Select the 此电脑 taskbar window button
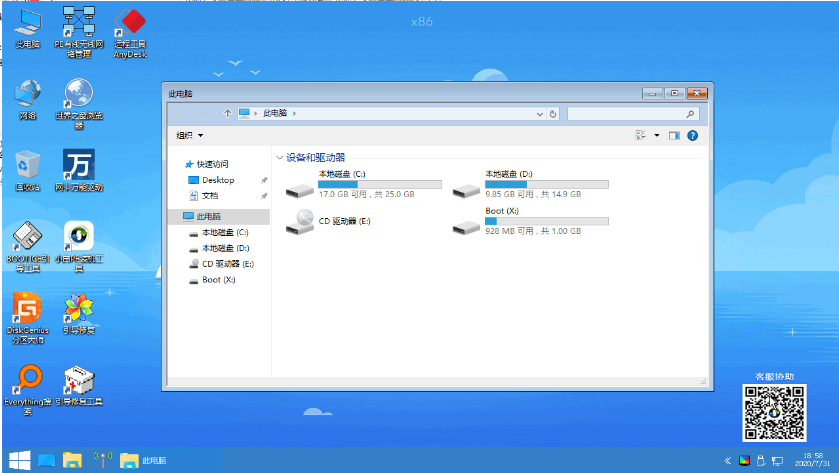 (143, 460)
